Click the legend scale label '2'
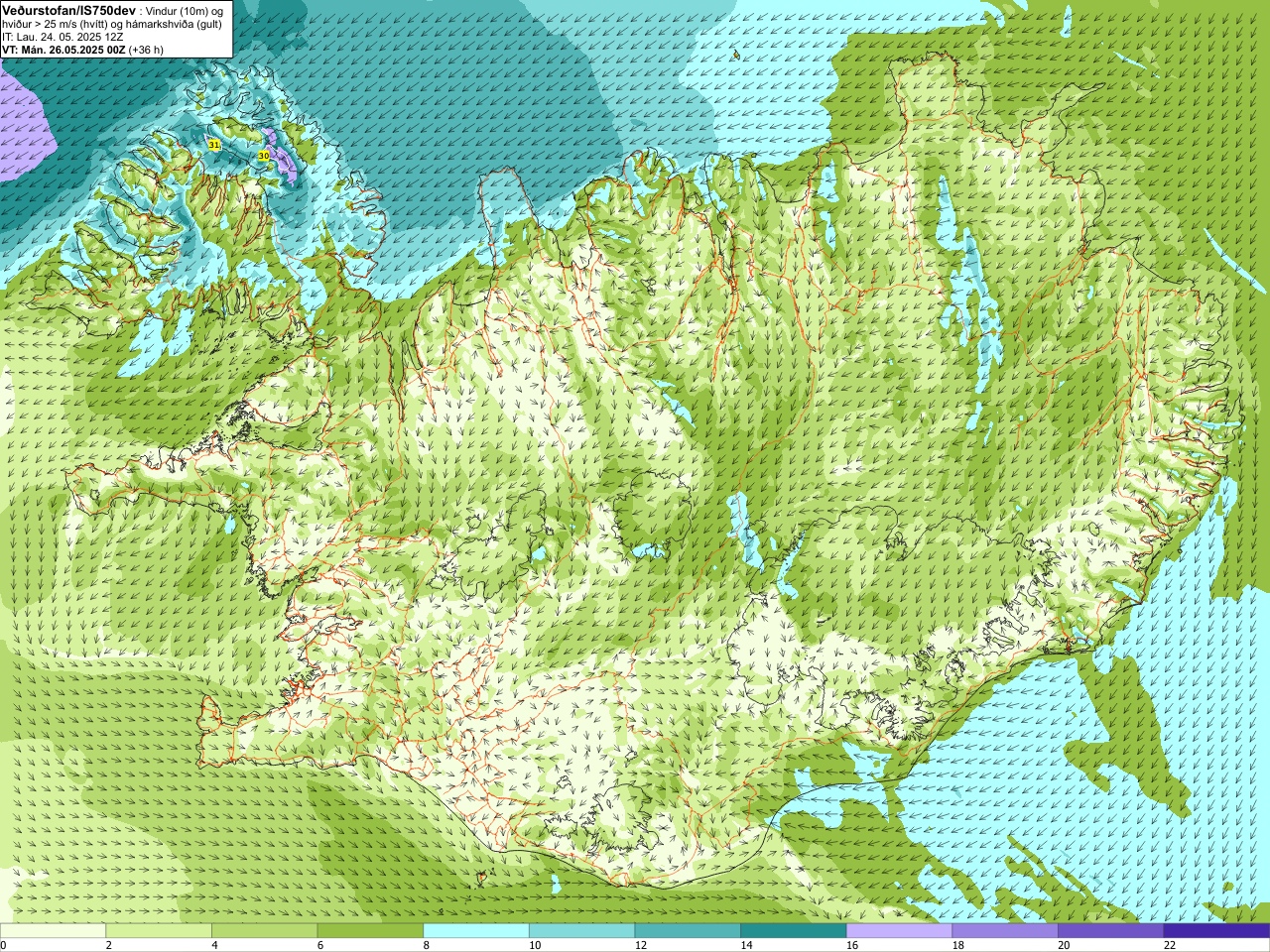Viewport: 1270px width, 952px height. pos(108,945)
